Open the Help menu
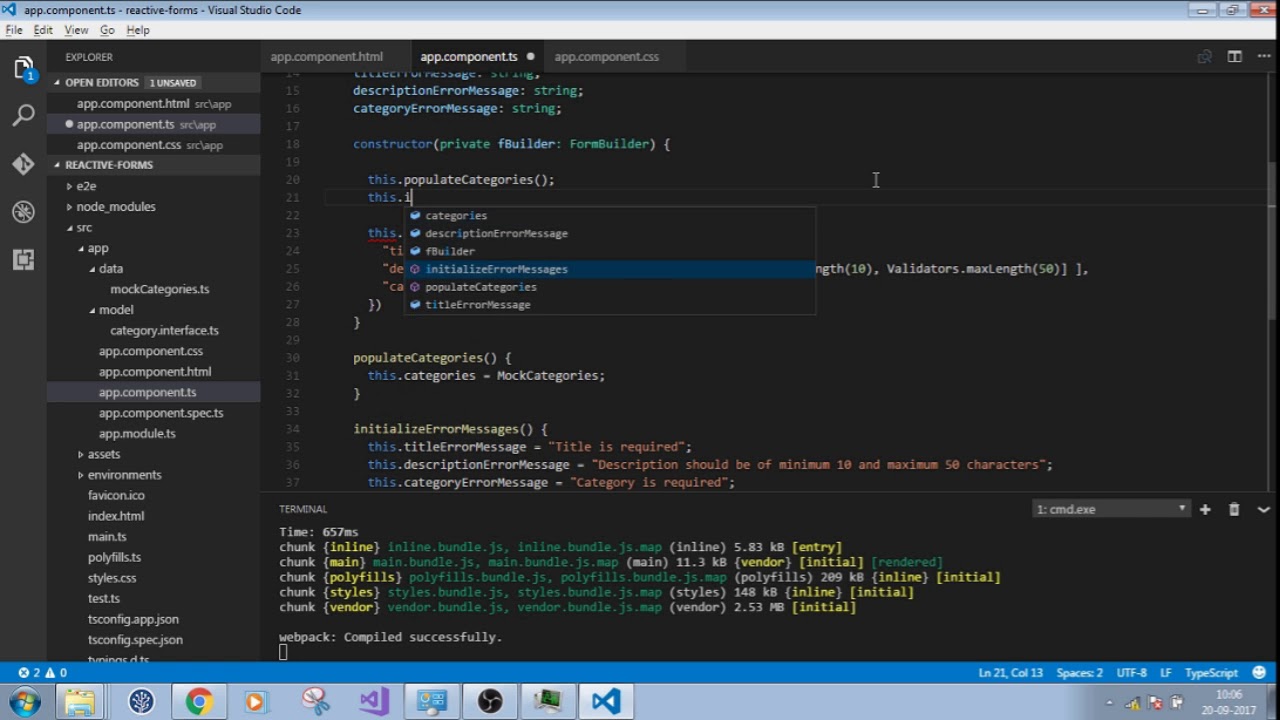 pyautogui.click(x=138, y=30)
